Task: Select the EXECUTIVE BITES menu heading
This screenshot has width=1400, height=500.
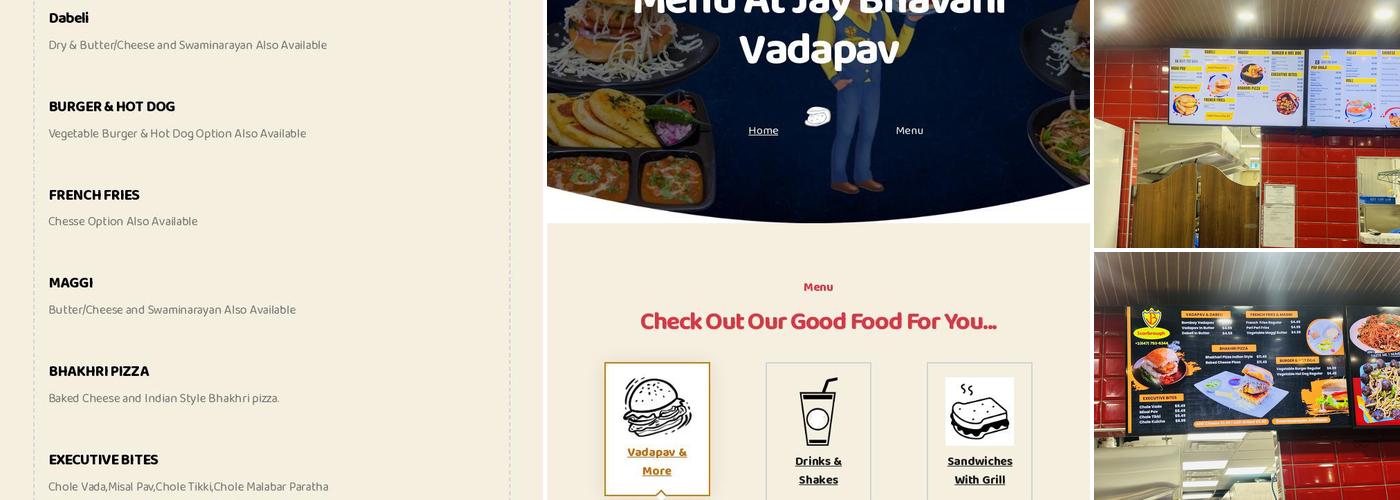Action: (103, 460)
